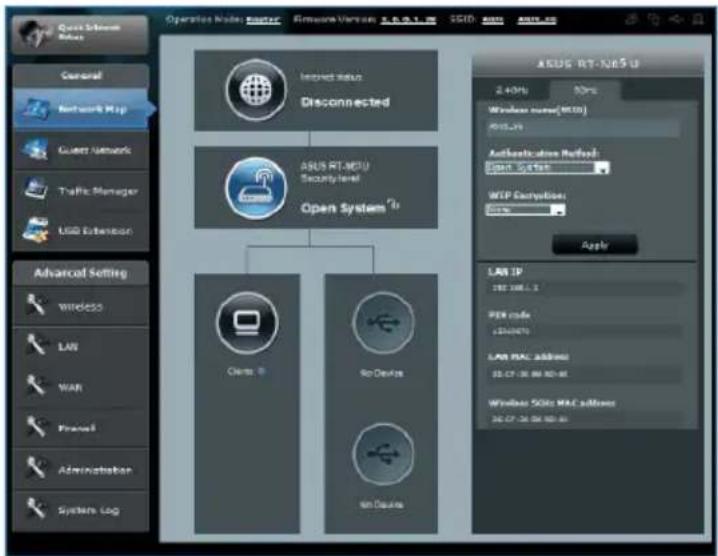Screen dimensions: 718x556
Task: Click the LAN wrench icon
Action: coord(36,345)
